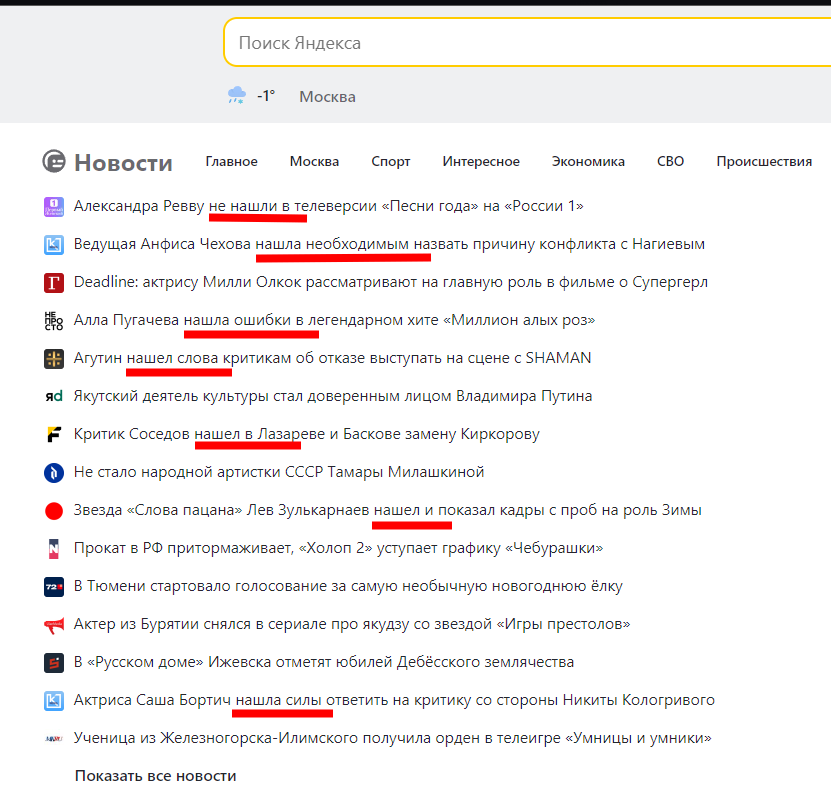Image resolution: width=831 pixels, height=806 pixels.
Task: Switch to the Спорт news tab
Action: pos(391,161)
